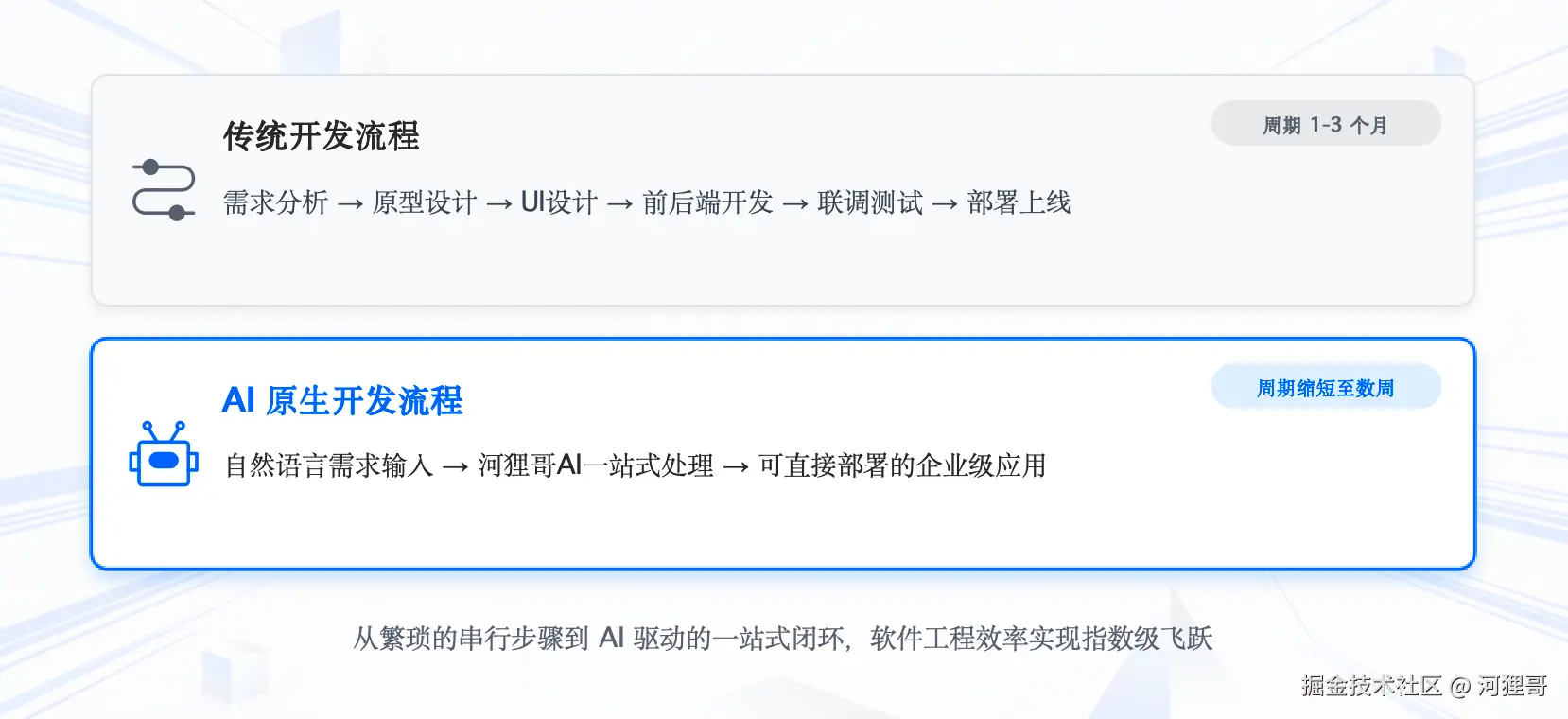This screenshot has width=1568, height=719.
Task: Click the route path icon beside 传统开发流程
Action: tap(164, 190)
